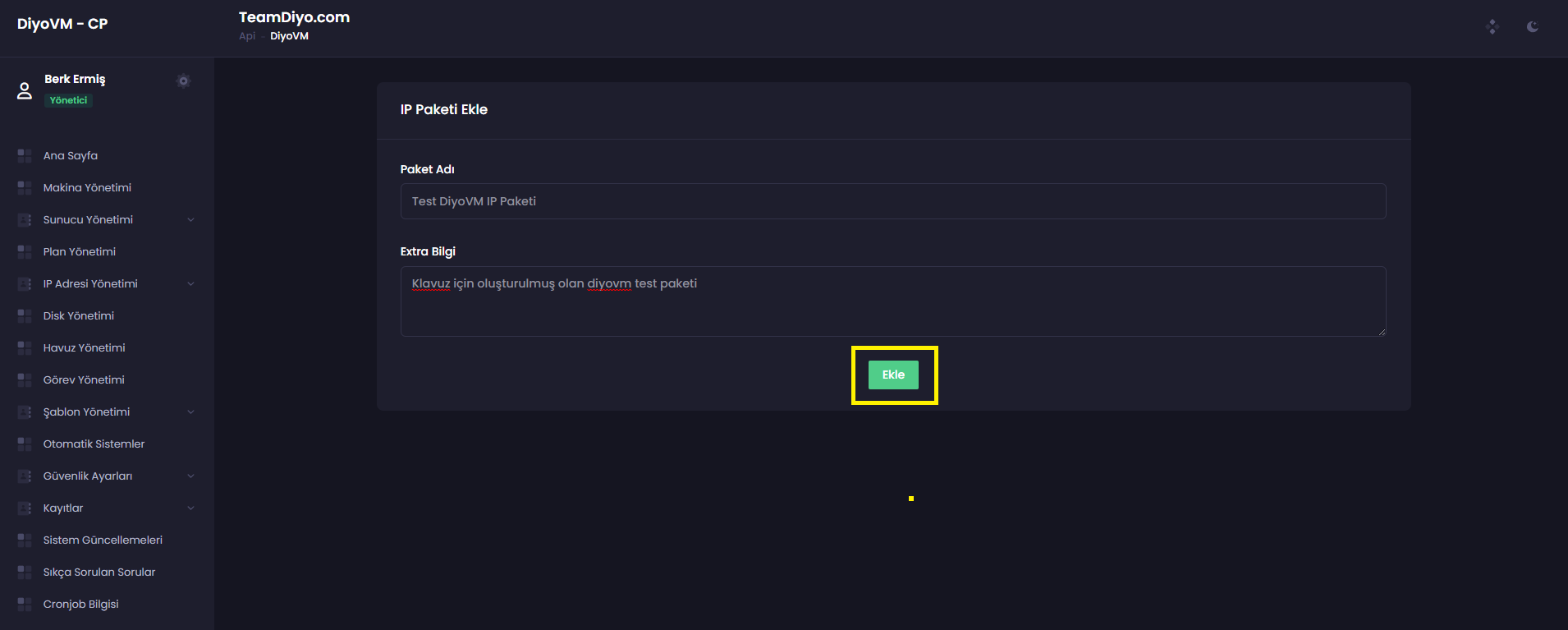Screen dimensions: 1568x630
Task: Click the Berk Ermiş user name
Action: pyautogui.click(x=75, y=79)
